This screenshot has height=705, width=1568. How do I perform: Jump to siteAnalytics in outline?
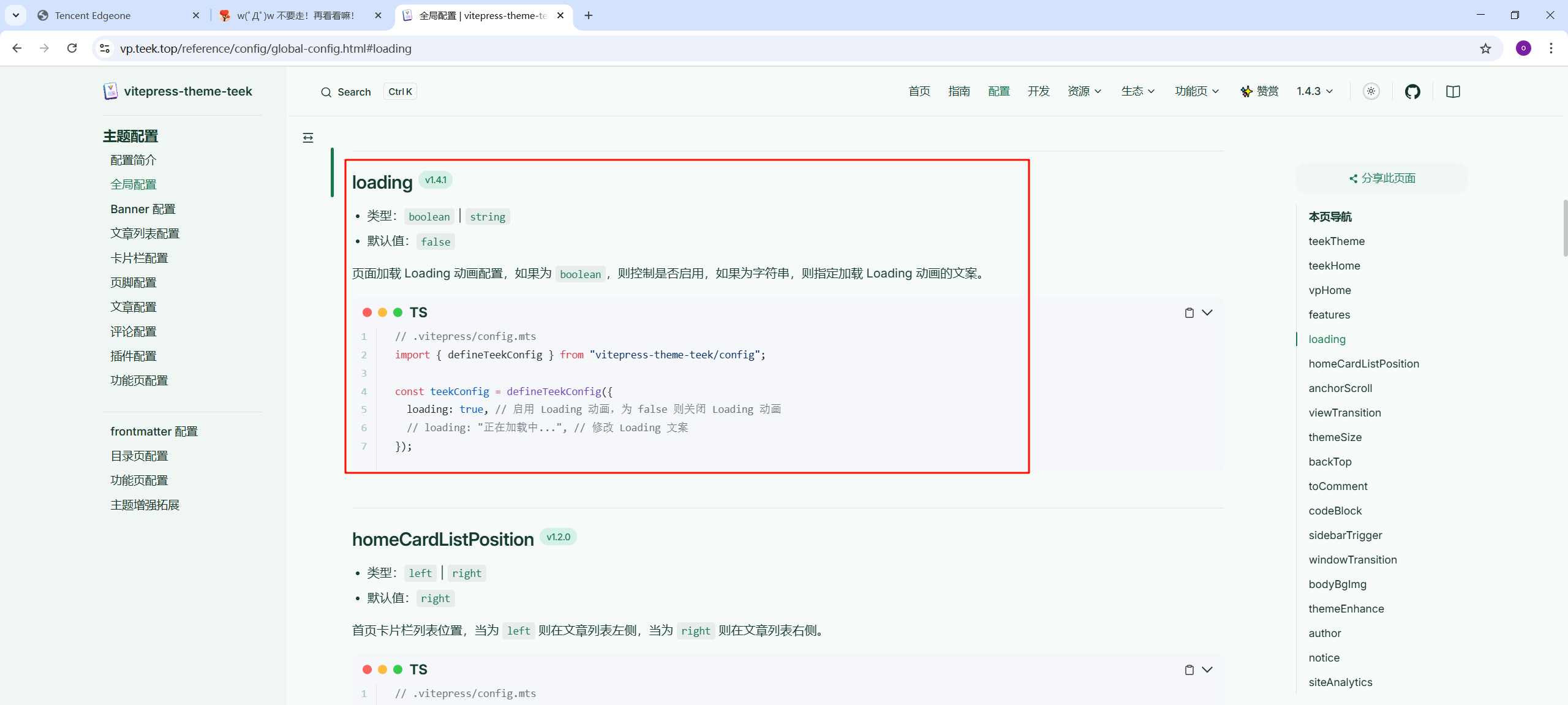(x=1340, y=682)
